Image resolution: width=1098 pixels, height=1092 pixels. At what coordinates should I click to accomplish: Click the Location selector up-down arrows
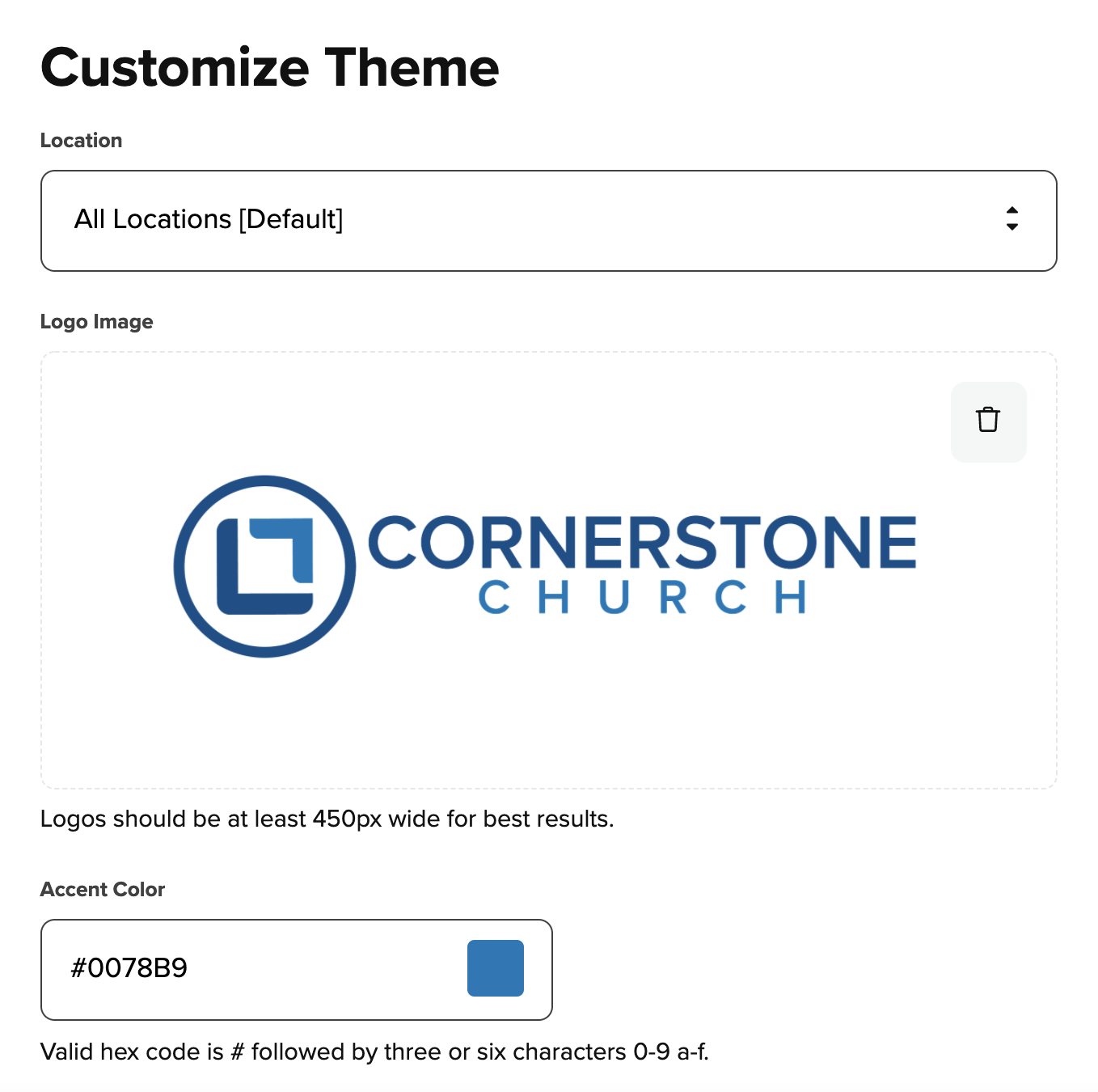[1011, 219]
